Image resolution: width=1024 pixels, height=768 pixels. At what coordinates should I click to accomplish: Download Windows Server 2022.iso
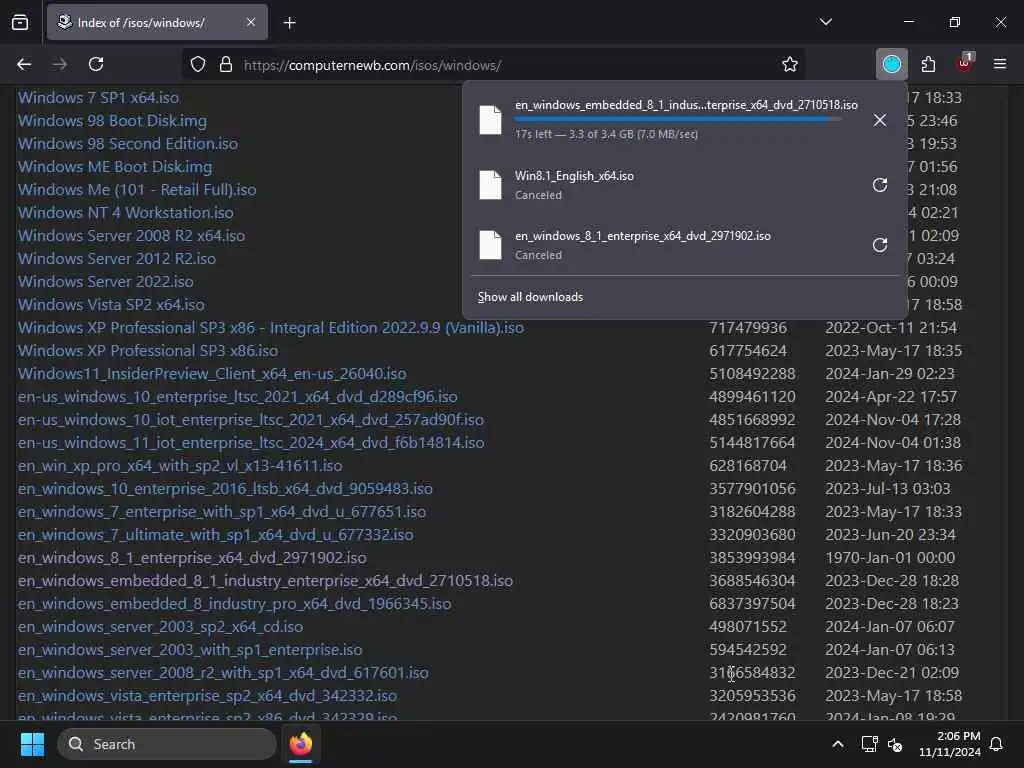pos(106,281)
